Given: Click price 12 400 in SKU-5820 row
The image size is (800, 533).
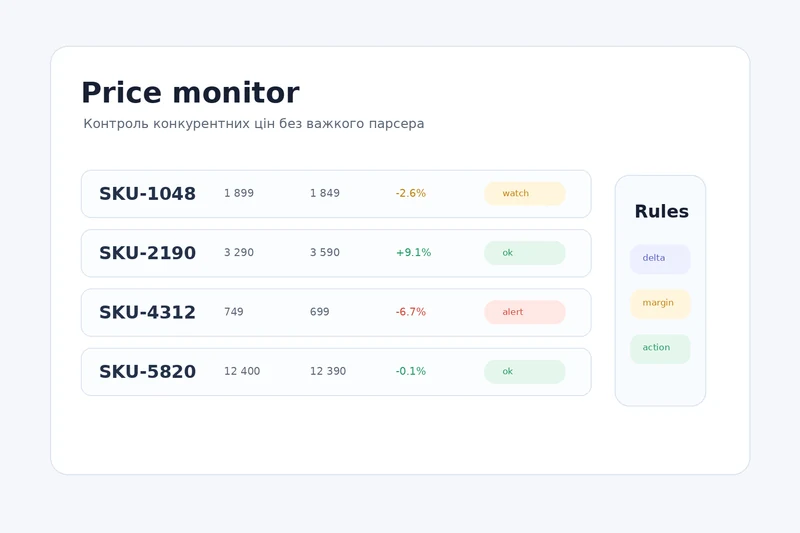Looking at the screenshot, I should pyautogui.click(x=242, y=371).
